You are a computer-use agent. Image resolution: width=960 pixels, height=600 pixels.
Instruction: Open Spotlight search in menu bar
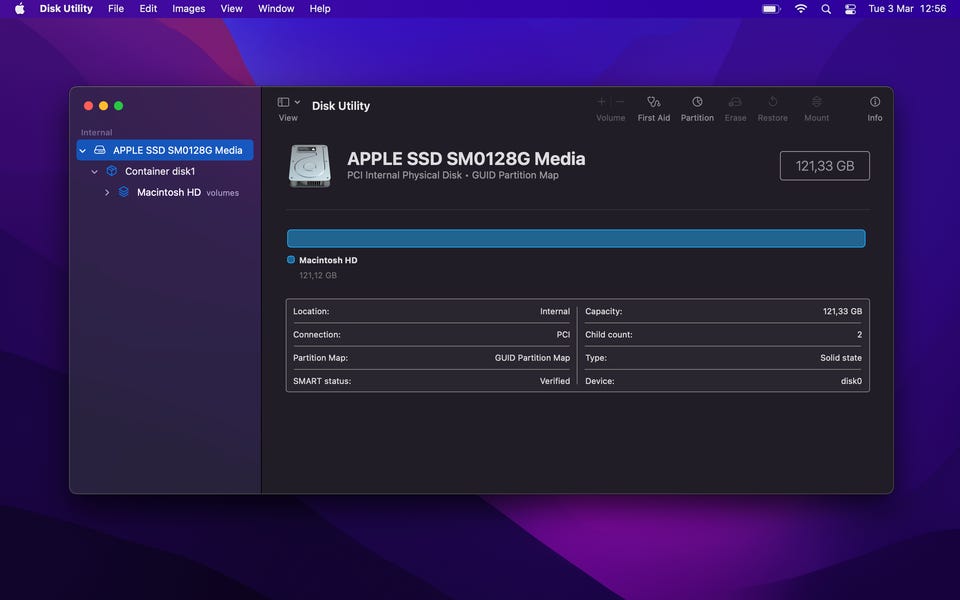tap(826, 9)
